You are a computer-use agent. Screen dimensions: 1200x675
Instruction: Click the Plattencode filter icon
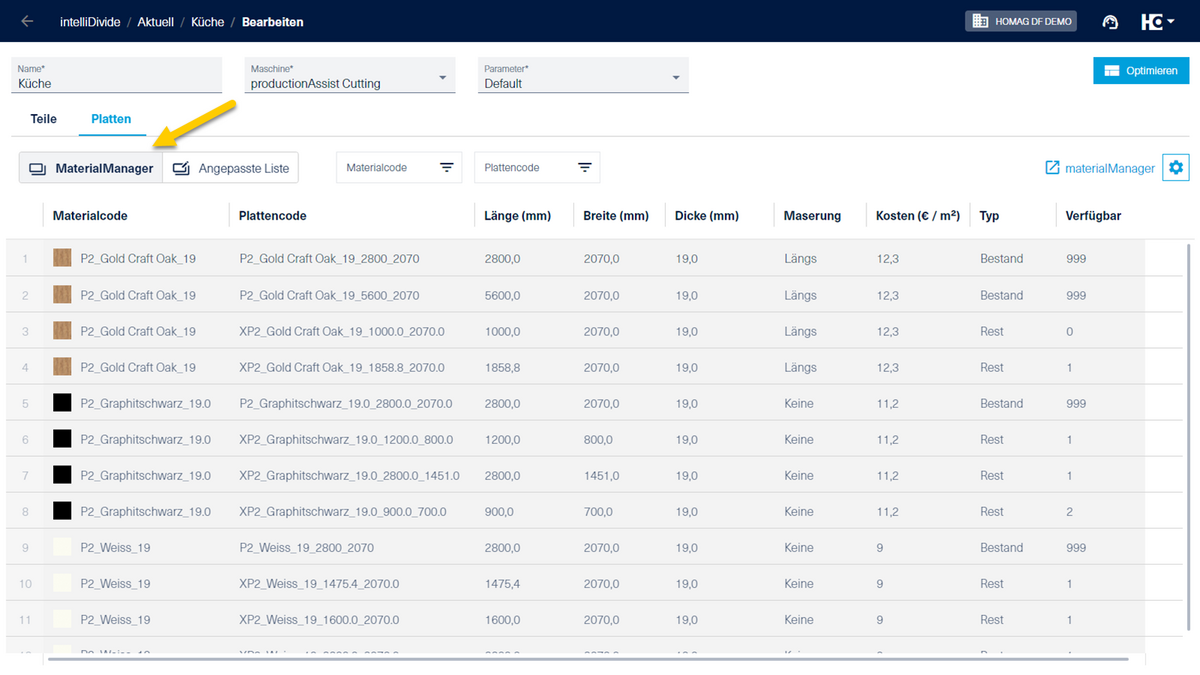[x=585, y=168]
